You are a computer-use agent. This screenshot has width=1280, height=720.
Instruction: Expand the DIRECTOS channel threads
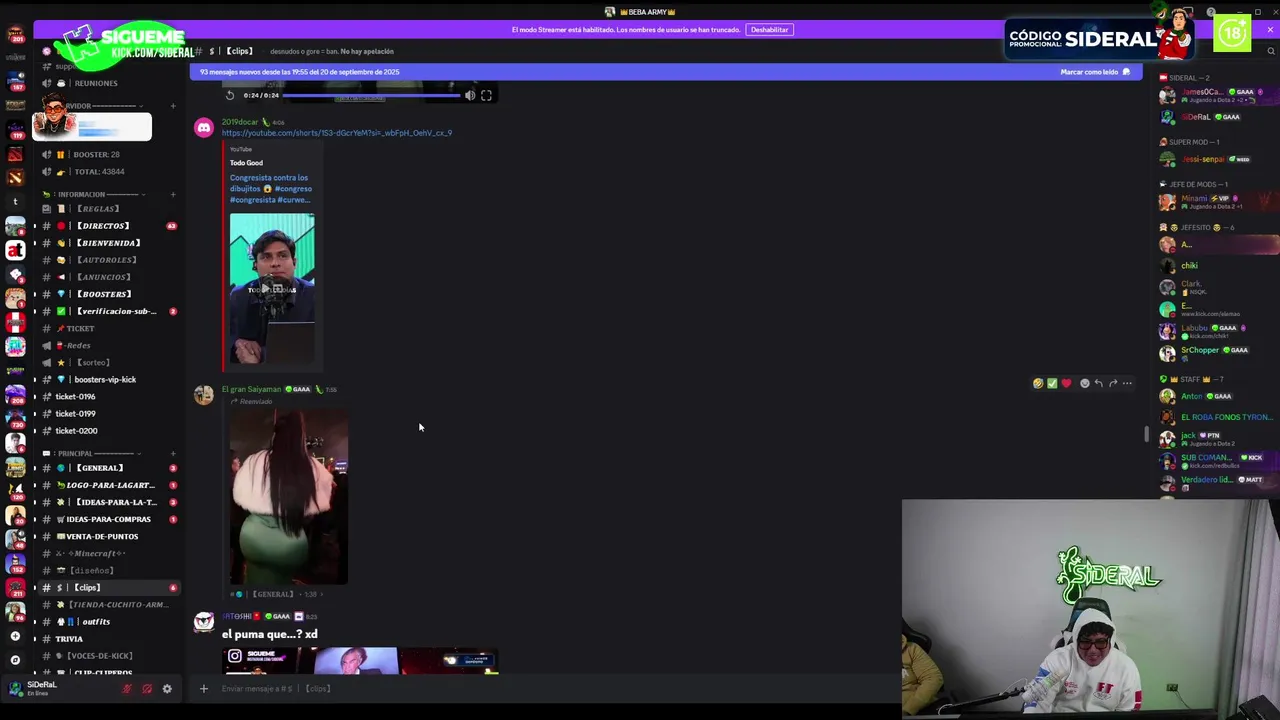tap(34, 226)
